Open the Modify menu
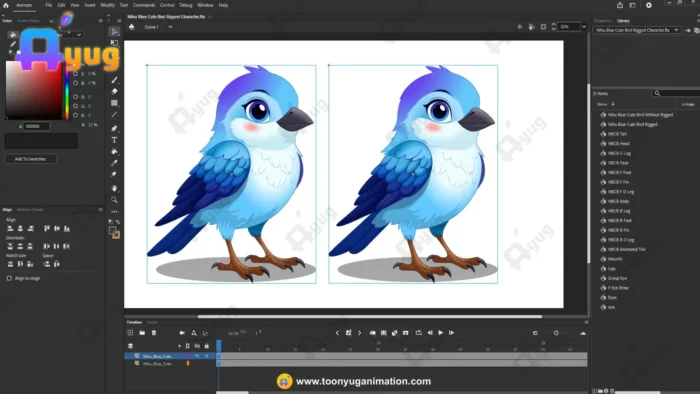 point(107,5)
